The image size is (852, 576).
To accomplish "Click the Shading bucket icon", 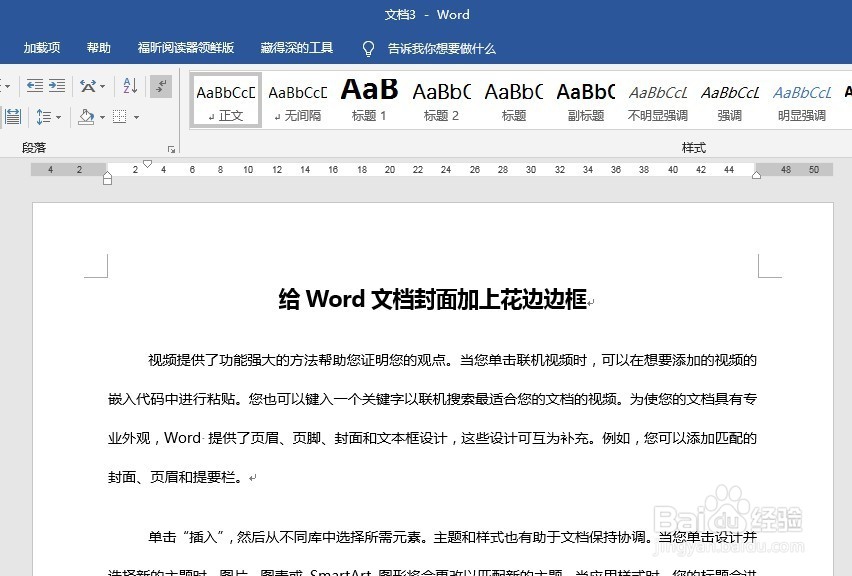I will (87, 116).
